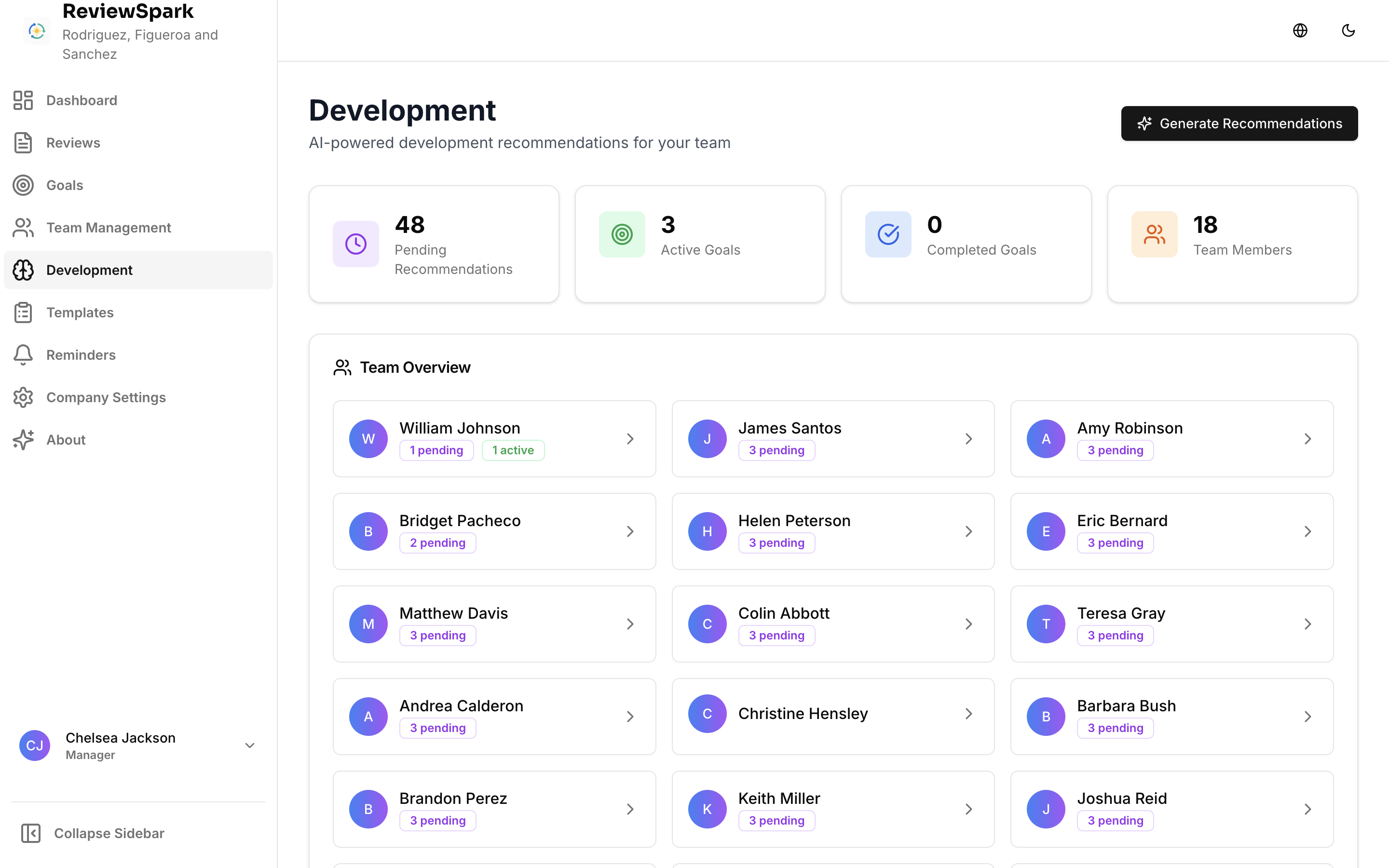Open the Templates sidebar item
The image size is (1389, 868).
pyautogui.click(x=79, y=312)
